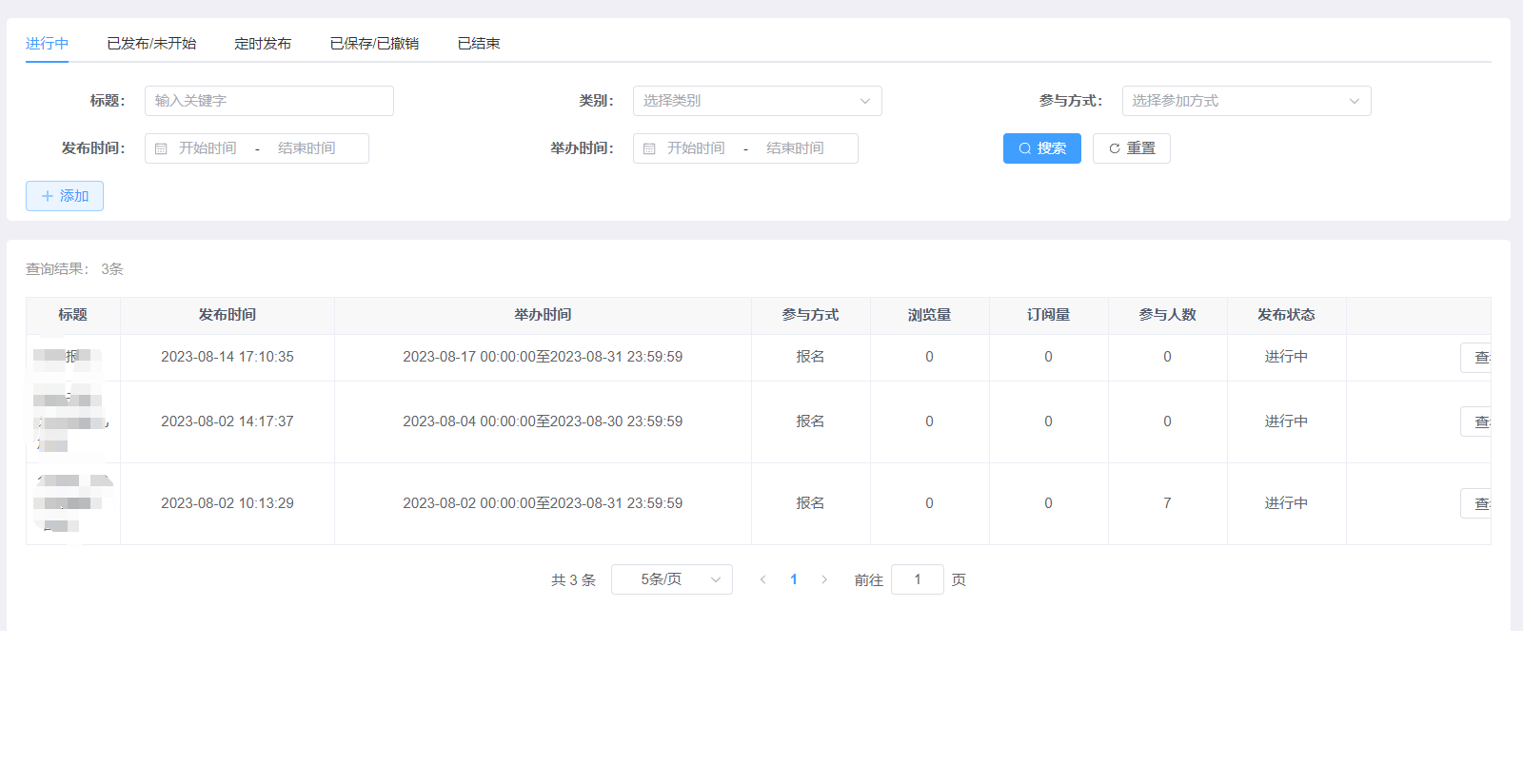Set 发布时间 start date field

click(x=208, y=148)
